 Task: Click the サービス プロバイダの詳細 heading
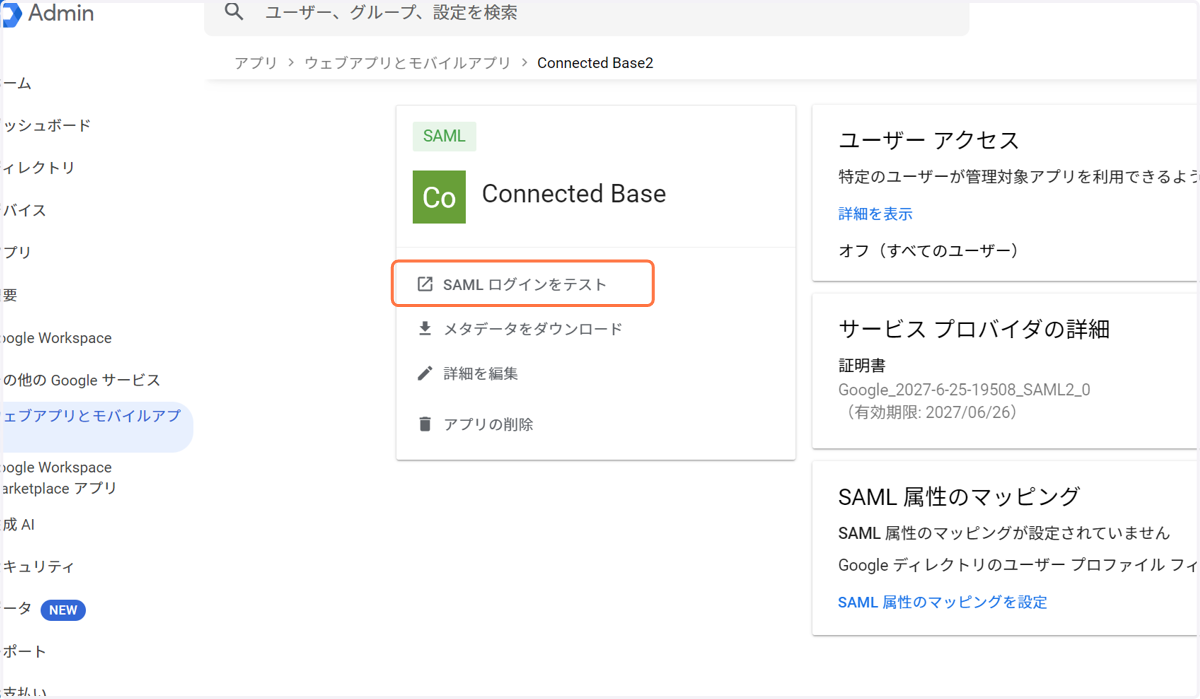coord(974,329)
